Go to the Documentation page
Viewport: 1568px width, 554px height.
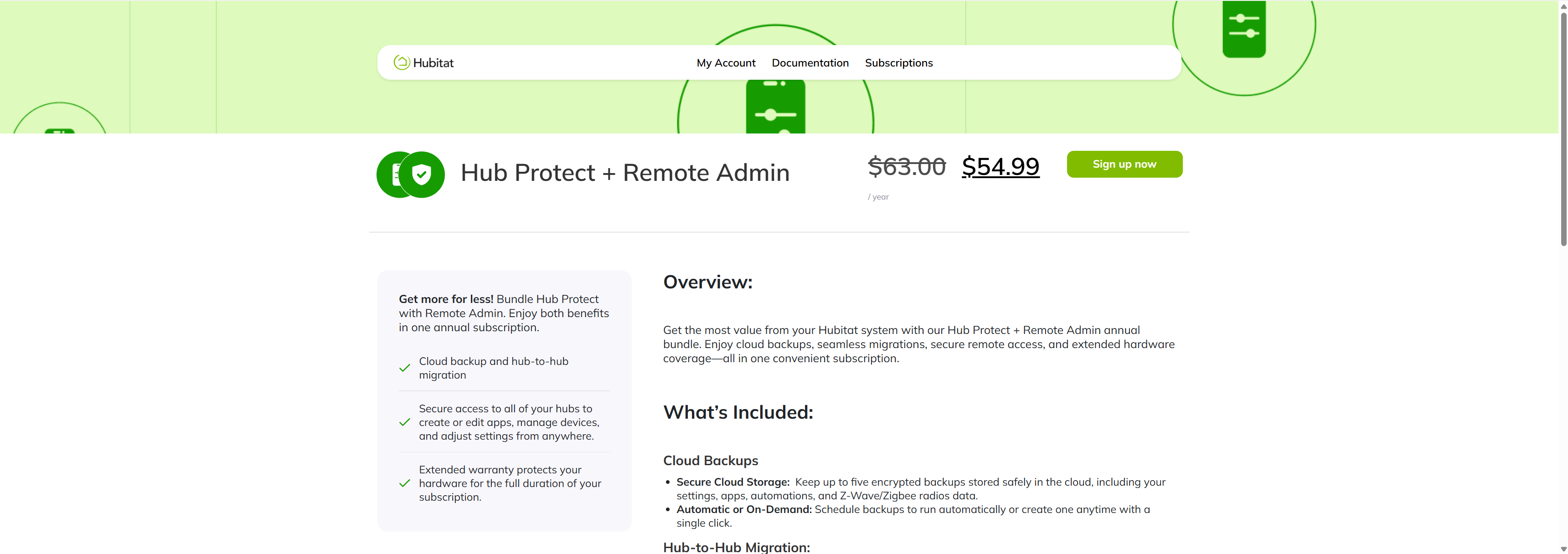(x=810, y=63)
